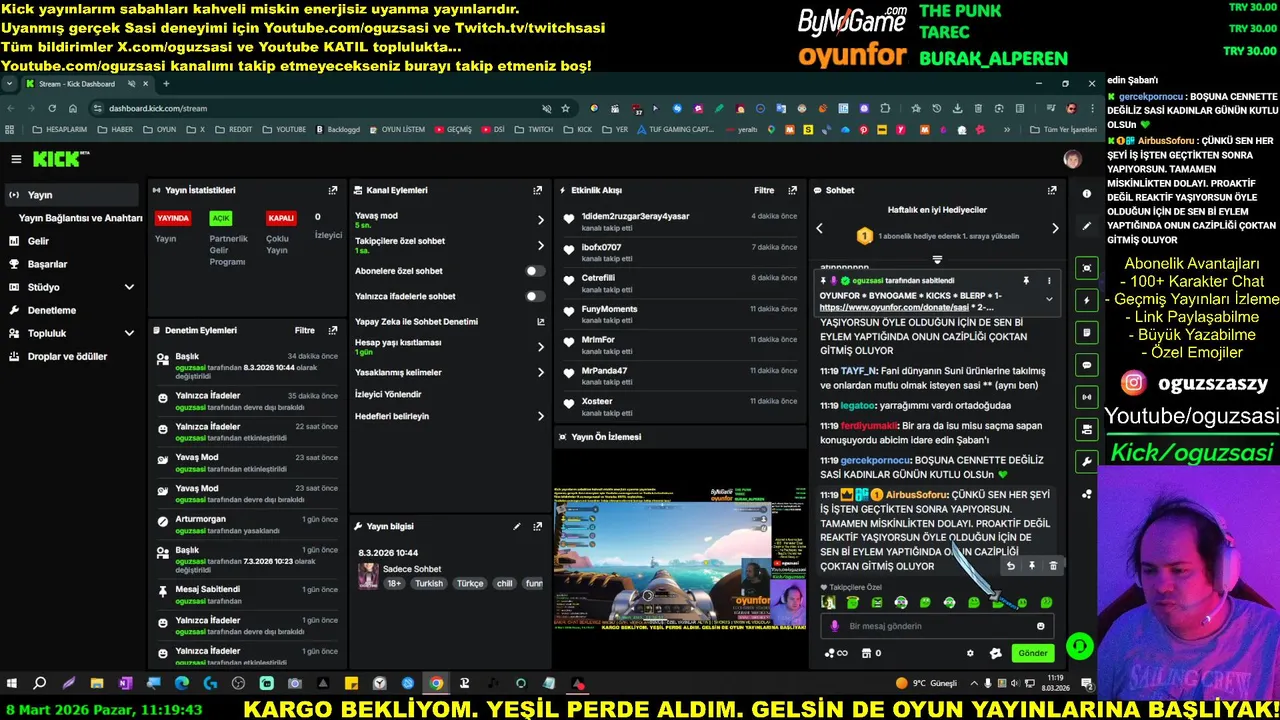Open the info icon in right sidebar
This screenshot has width=1280, height=720.
pos(1087,194)
